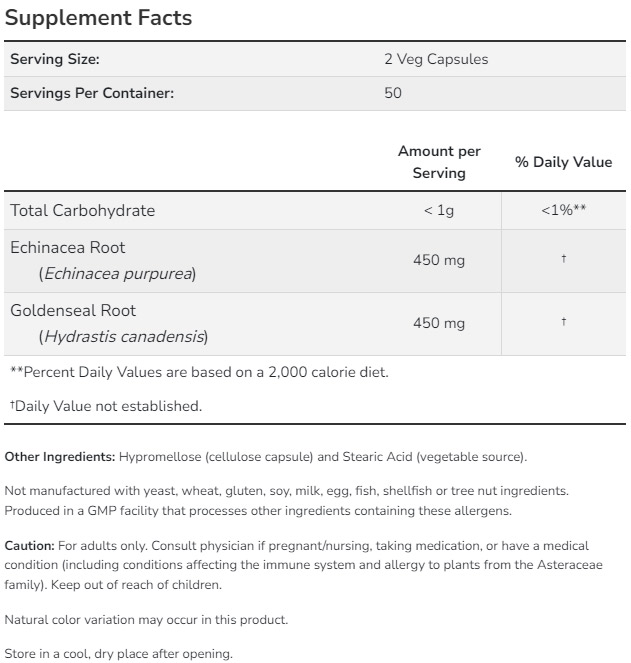Click the 2 Veg Capsules value
The height and width of the screenshot is (663, 631).
436,59
